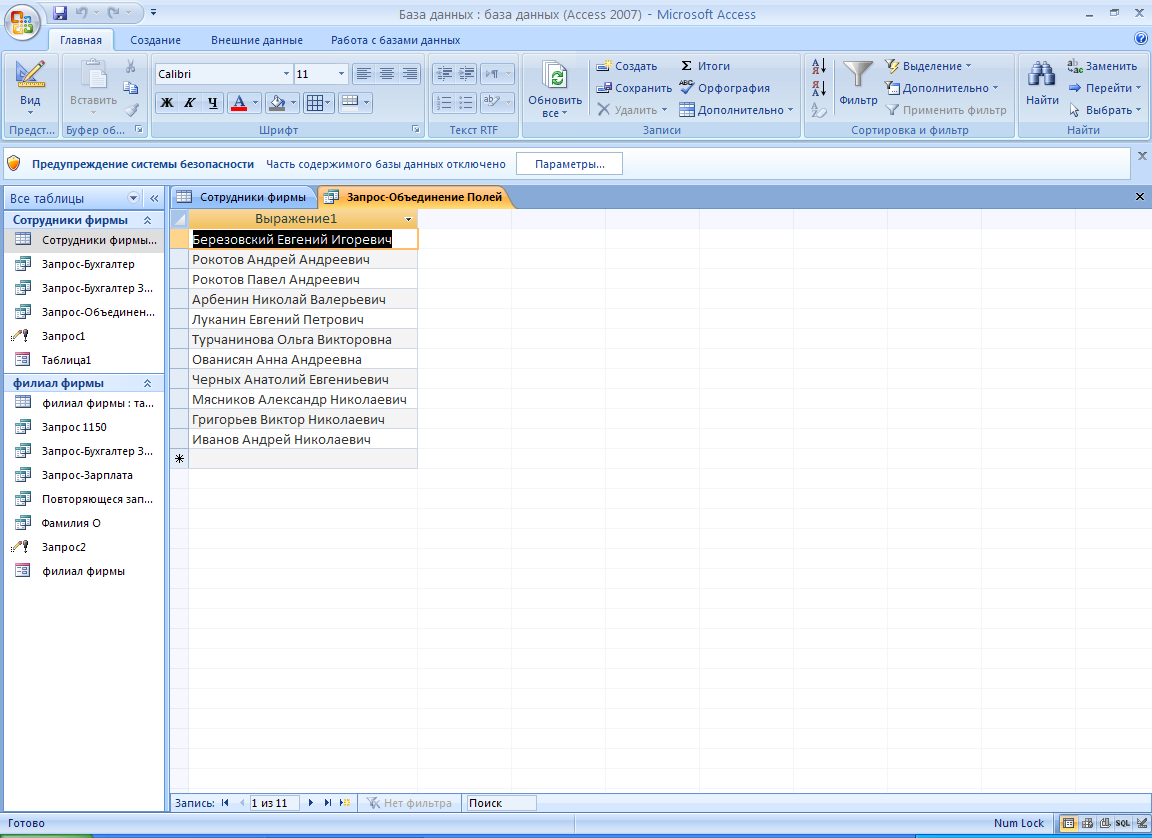Viewport: 1152px width, 838px height.
Task: Click Итоги totals sigma icon
Action: 705,66
